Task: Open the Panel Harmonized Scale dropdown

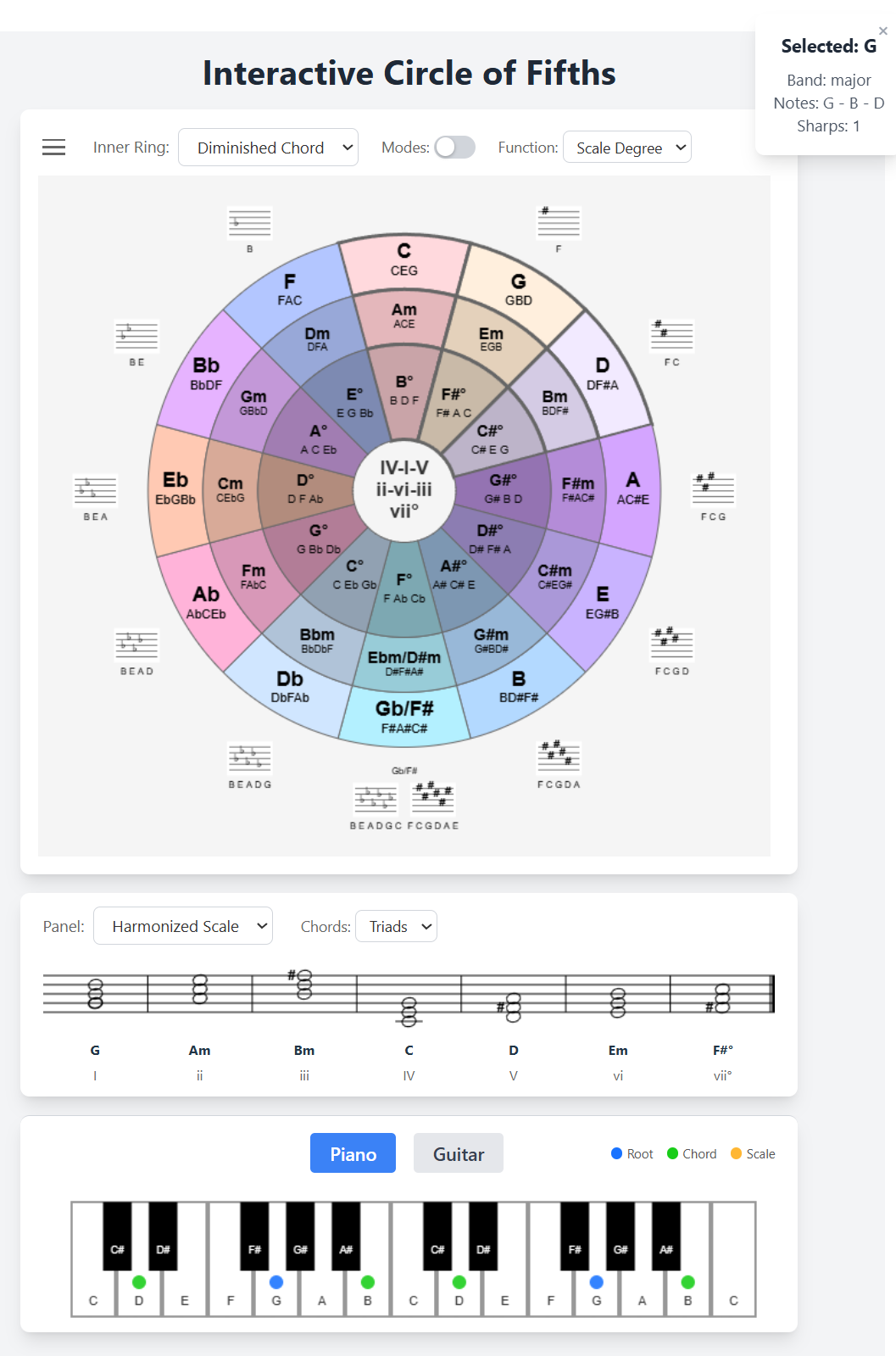Action: pyautogui.click(x=183, y=926)
